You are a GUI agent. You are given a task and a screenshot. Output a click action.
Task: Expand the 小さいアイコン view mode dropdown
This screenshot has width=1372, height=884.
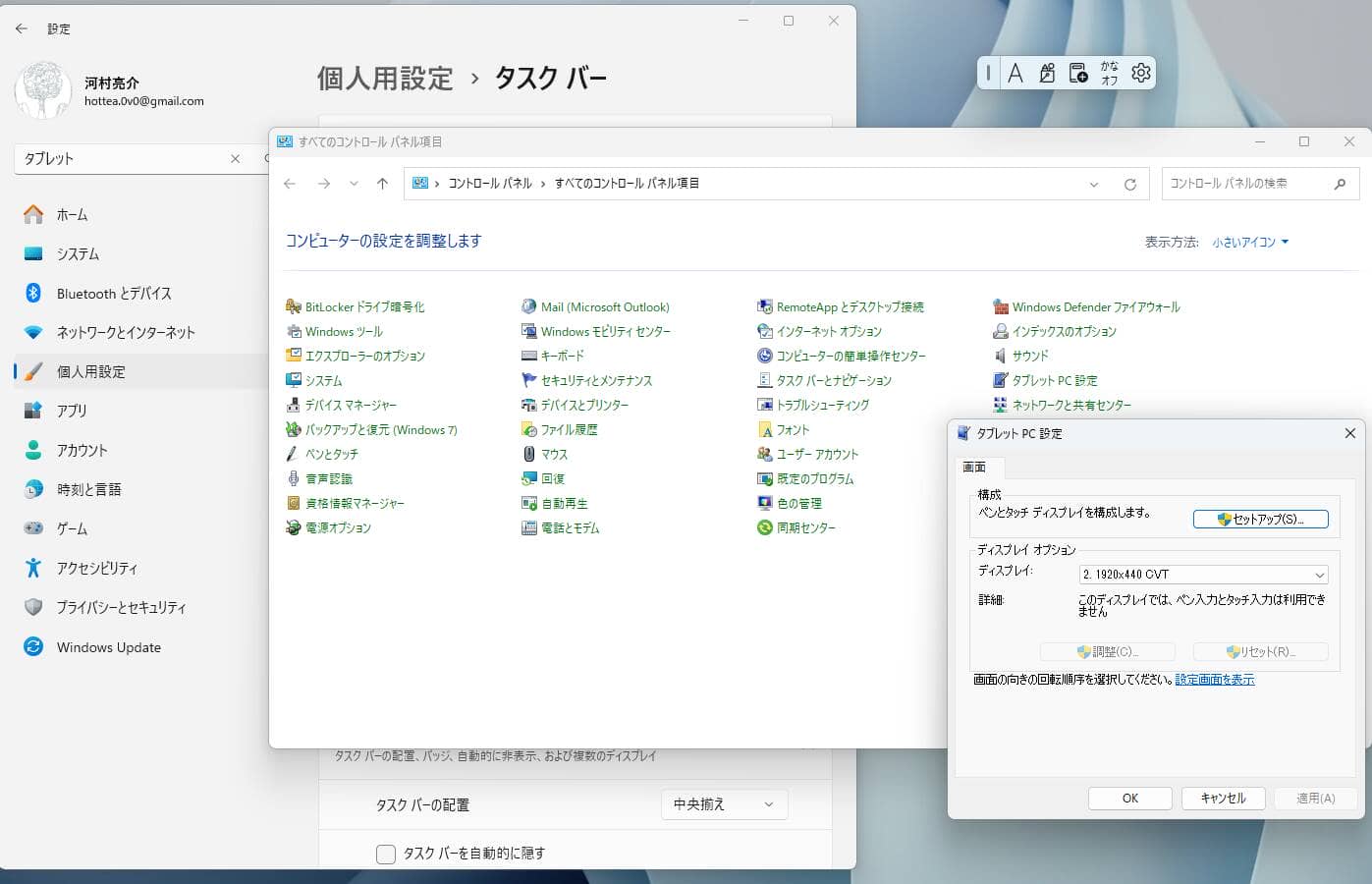coord(1250,242)
